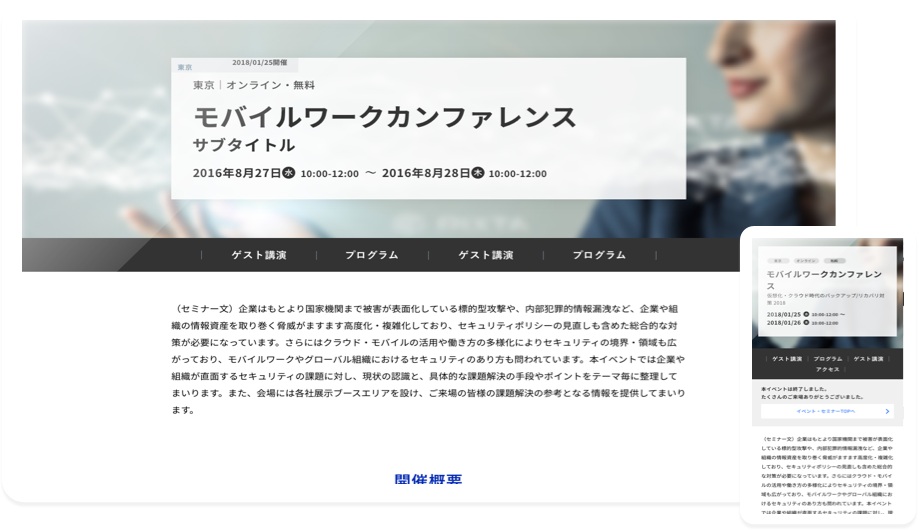Tap the first ゲスト講演 in mobile navigation
918x532 pixels.
(786, 358)
